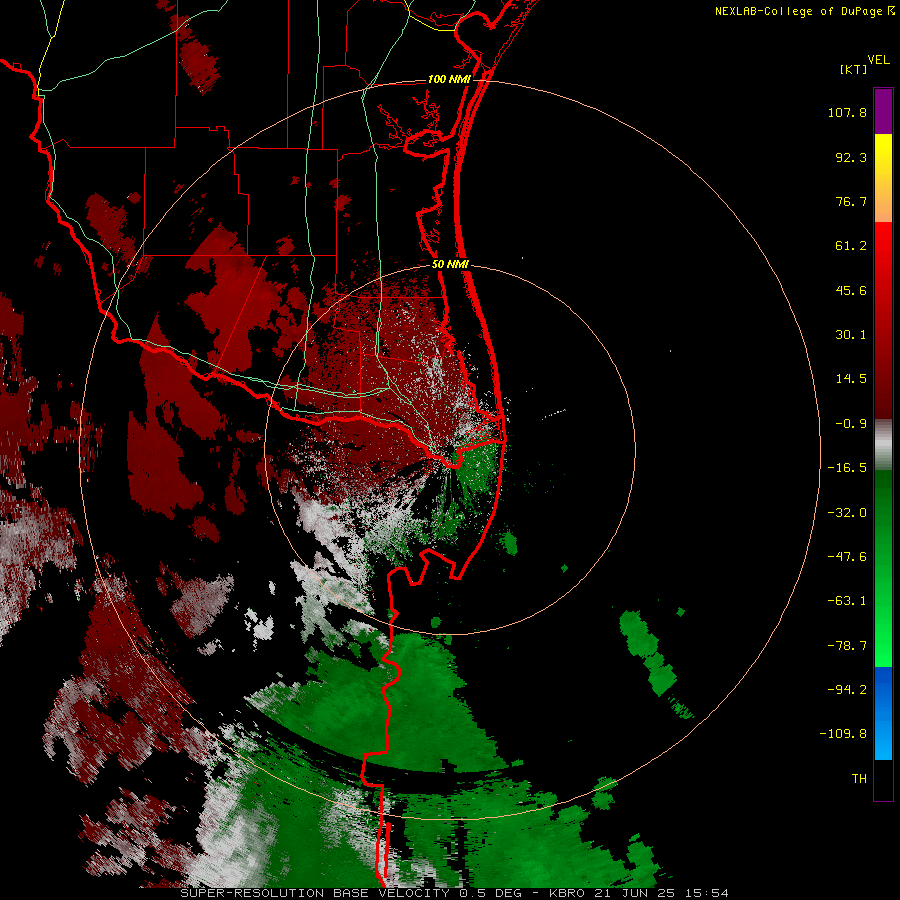This screenshot has height=900, width=900.
Task: Click the -94.2 scale value
Action: [x=847, y=690]
